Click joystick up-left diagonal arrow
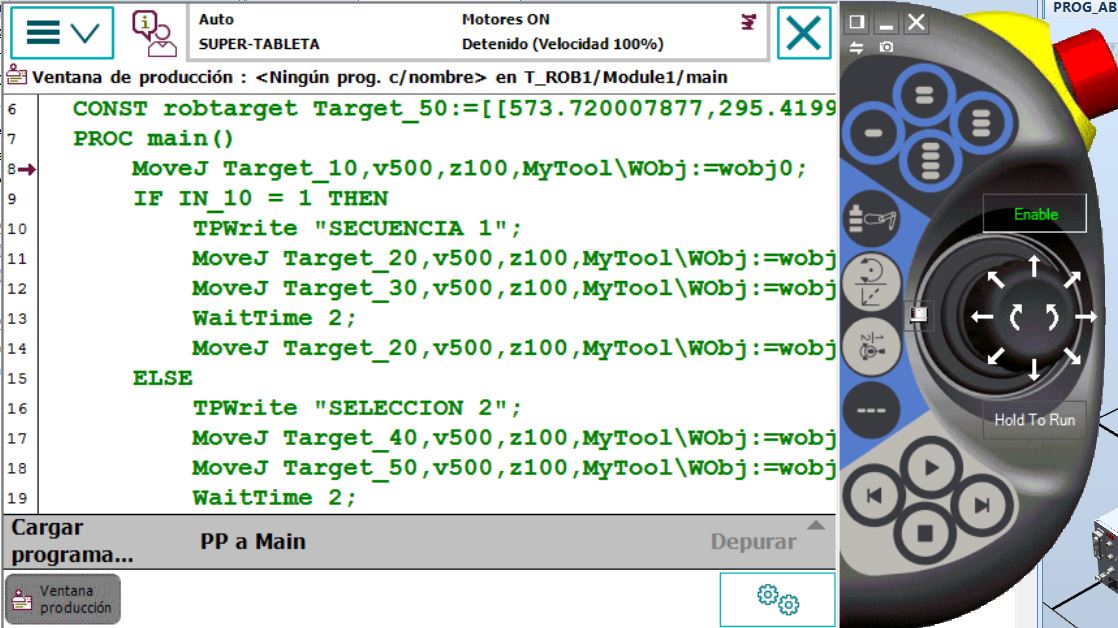1118x628 pixels. (x=995, y=279)
